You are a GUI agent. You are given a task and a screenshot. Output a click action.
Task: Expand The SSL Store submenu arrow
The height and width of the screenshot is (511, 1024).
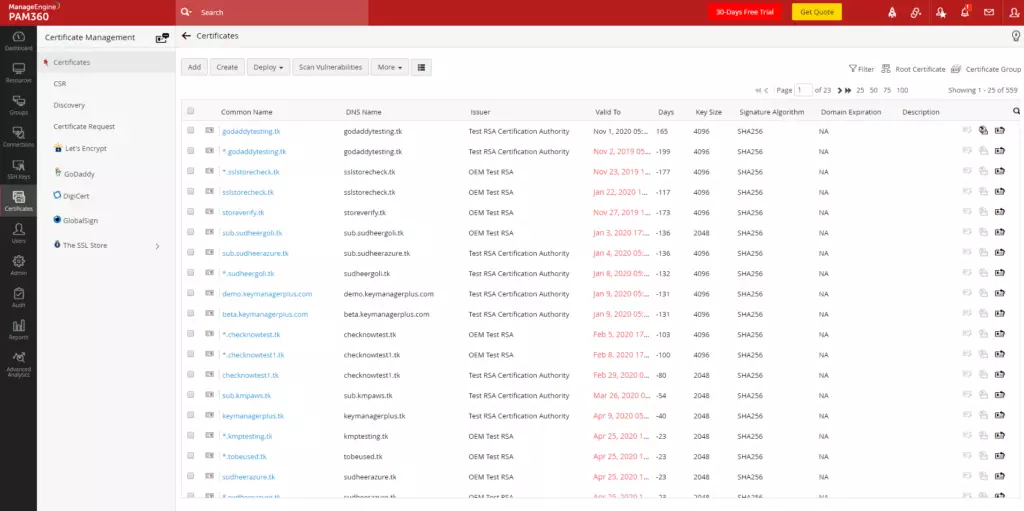(157, 246)
